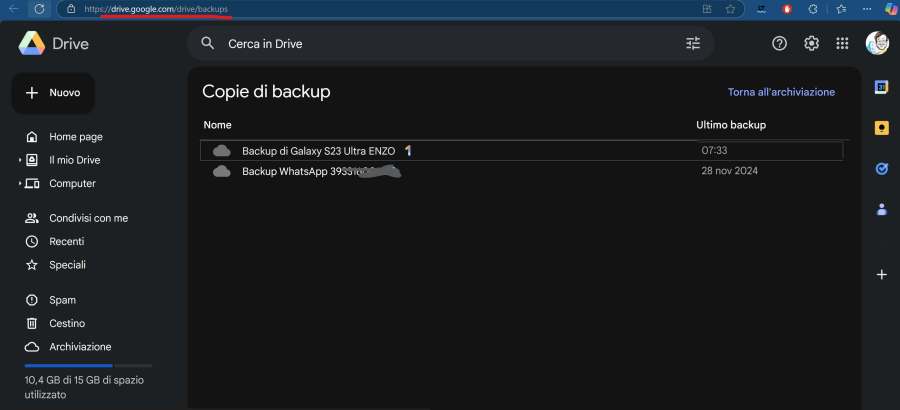Open Google Keep in side panel
The image size is (900, 410).
click(881, 128)
